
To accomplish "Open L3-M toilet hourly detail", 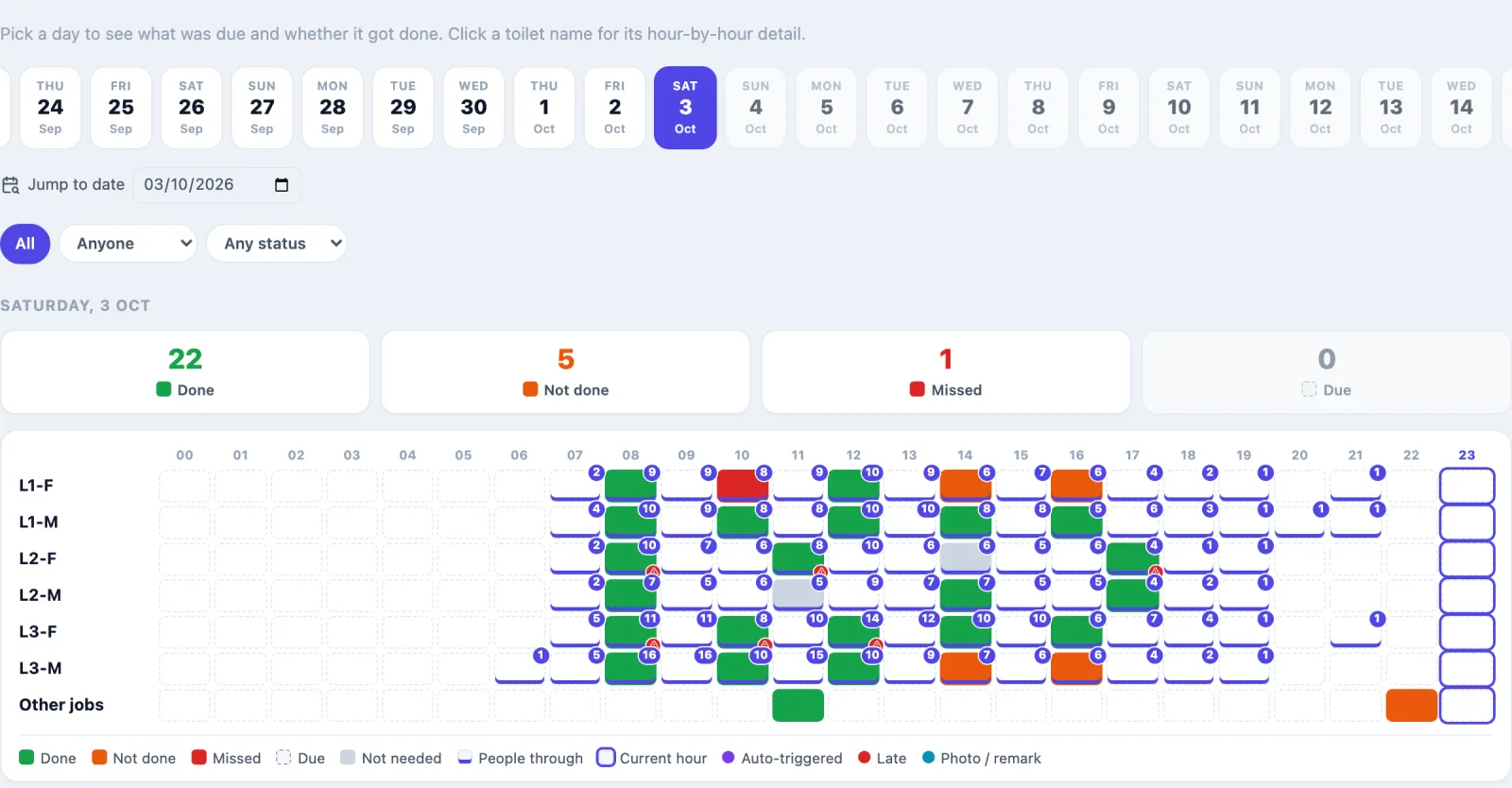I will [41, 668].
